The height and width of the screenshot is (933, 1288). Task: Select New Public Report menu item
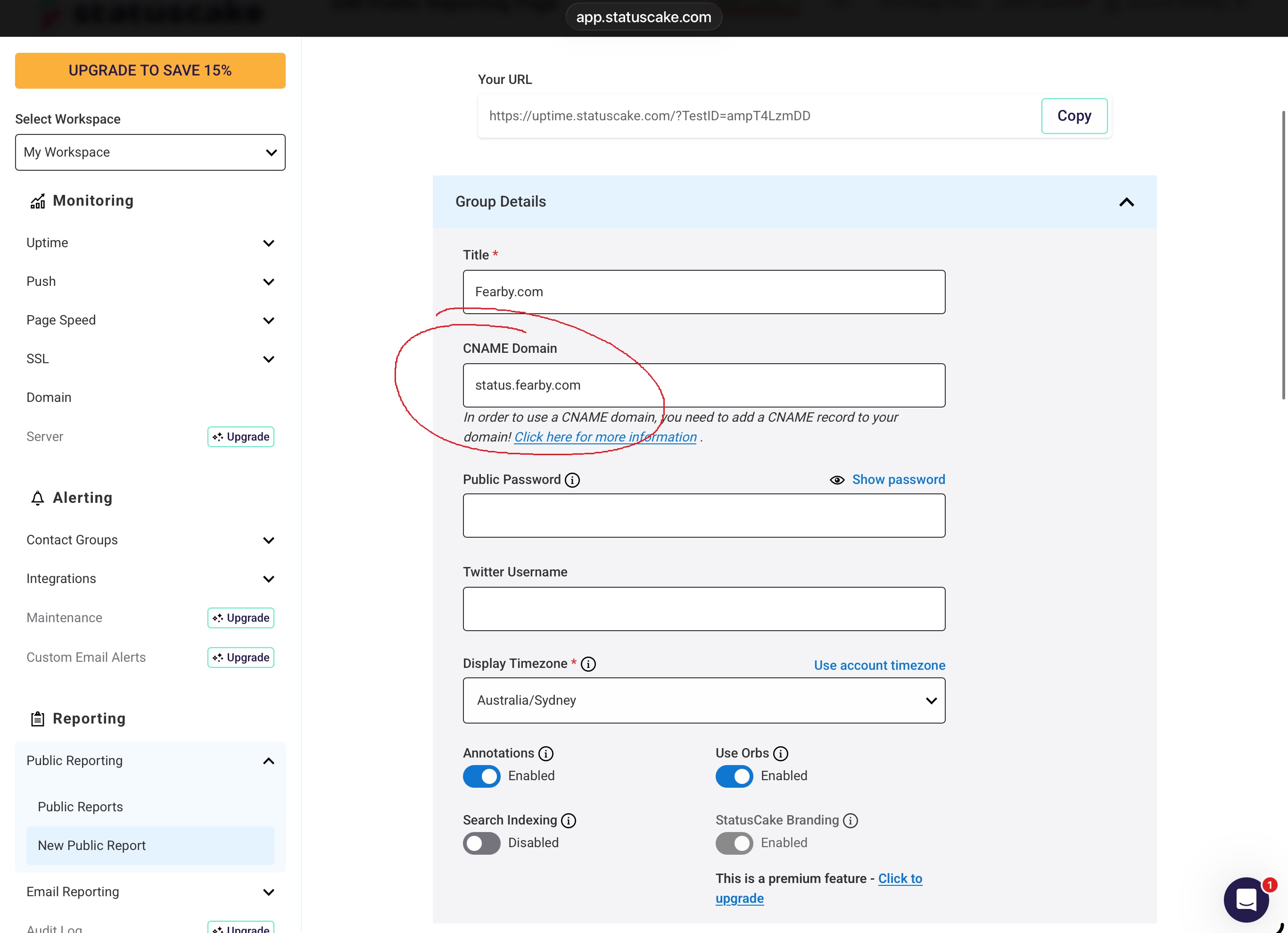[150, 845]
